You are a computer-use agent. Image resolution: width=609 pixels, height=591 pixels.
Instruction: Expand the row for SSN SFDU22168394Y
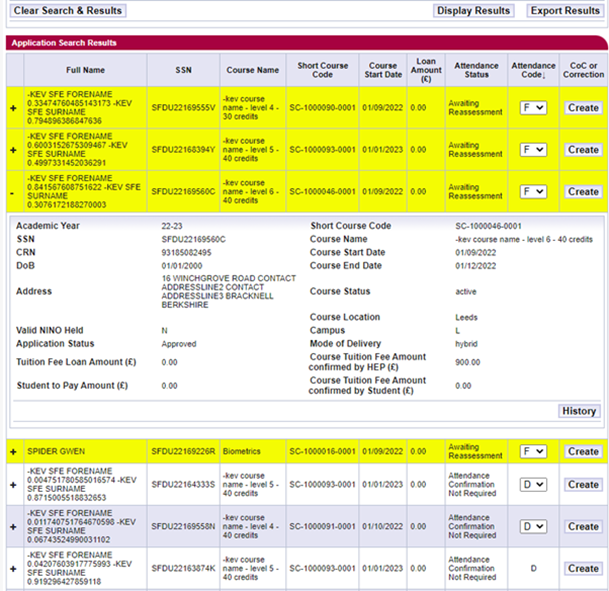(13, 150)
